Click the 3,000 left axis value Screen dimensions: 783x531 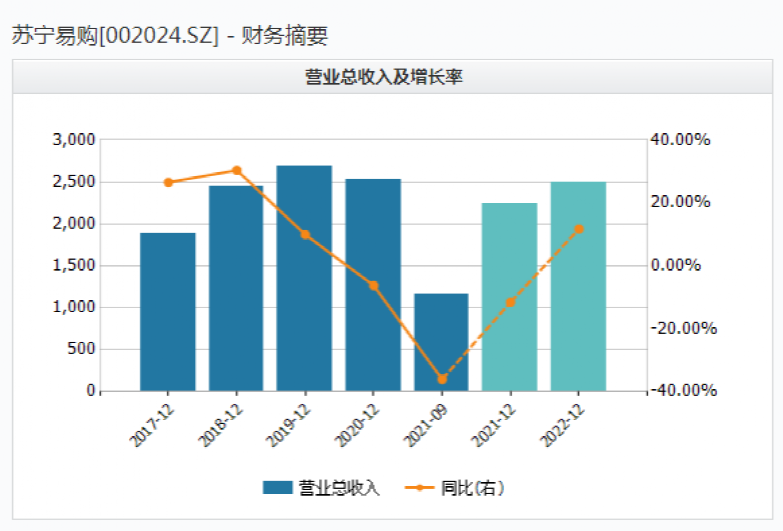pos(74,139)
